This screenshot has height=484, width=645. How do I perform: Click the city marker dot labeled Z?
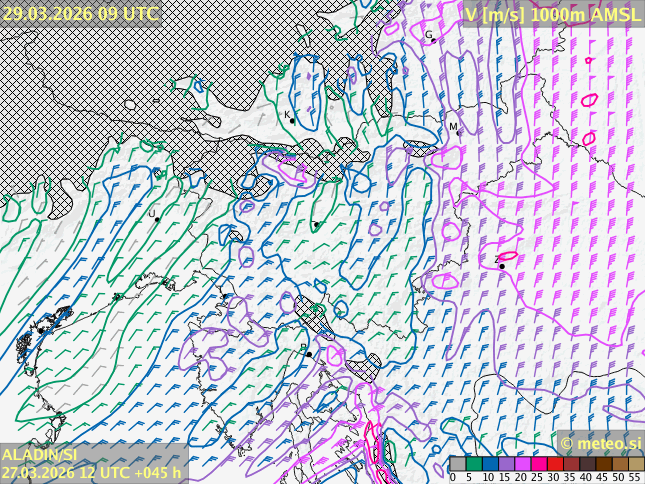pos(502,266)
